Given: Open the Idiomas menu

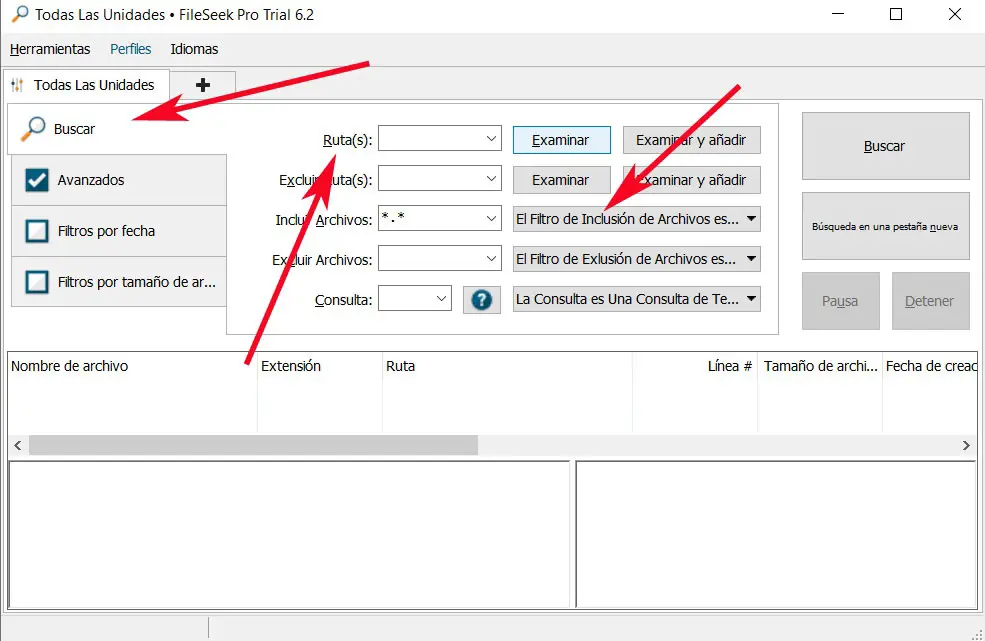Looking at the screenshot, I should pyautogui.click(x=194, y=49).
